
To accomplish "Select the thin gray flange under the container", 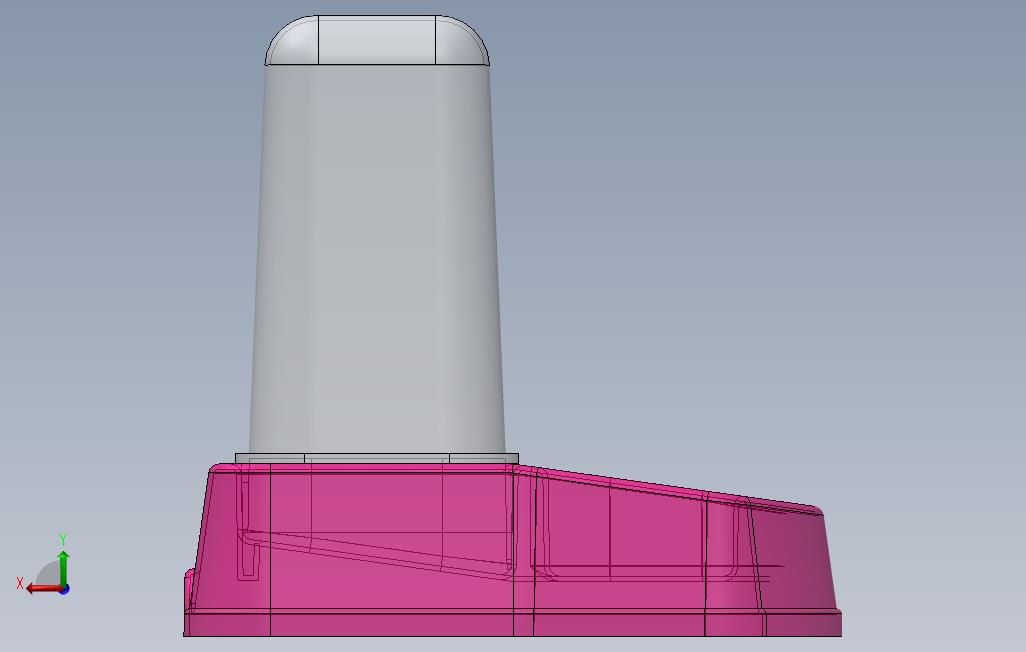I will click(377, 458).
